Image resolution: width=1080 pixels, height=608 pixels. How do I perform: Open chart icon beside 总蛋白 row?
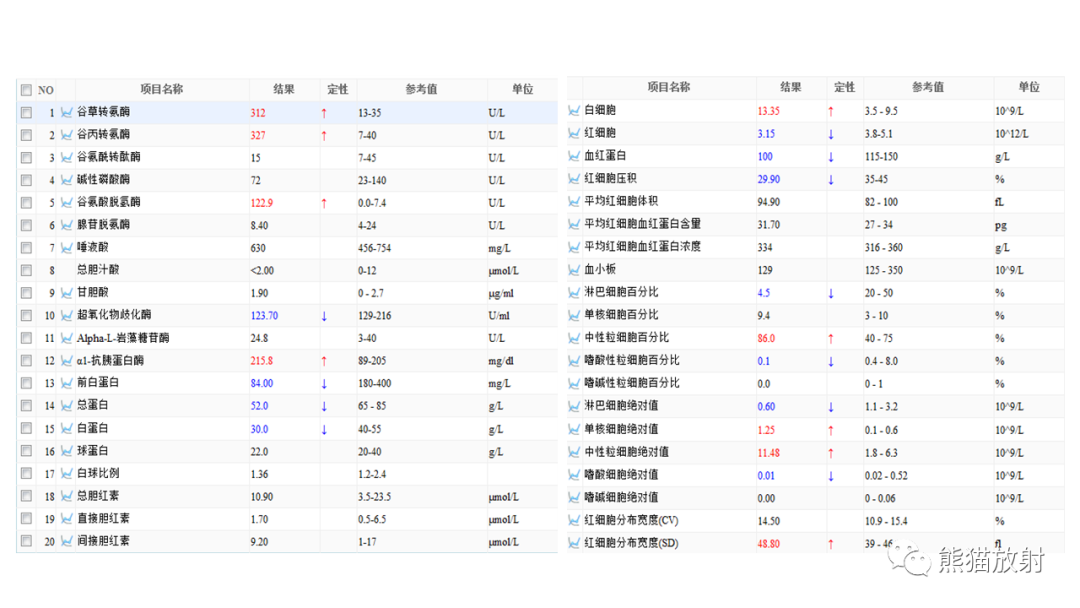click(66, 406)
